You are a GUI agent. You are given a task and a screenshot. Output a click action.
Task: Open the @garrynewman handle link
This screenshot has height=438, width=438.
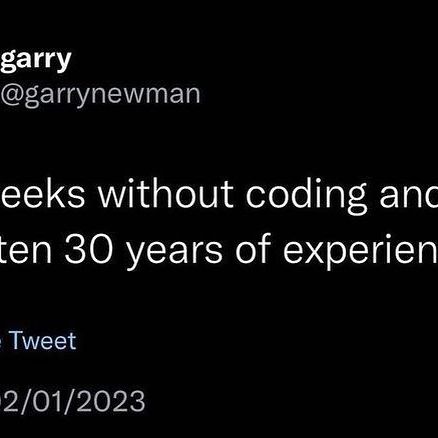tap(100, 95)
